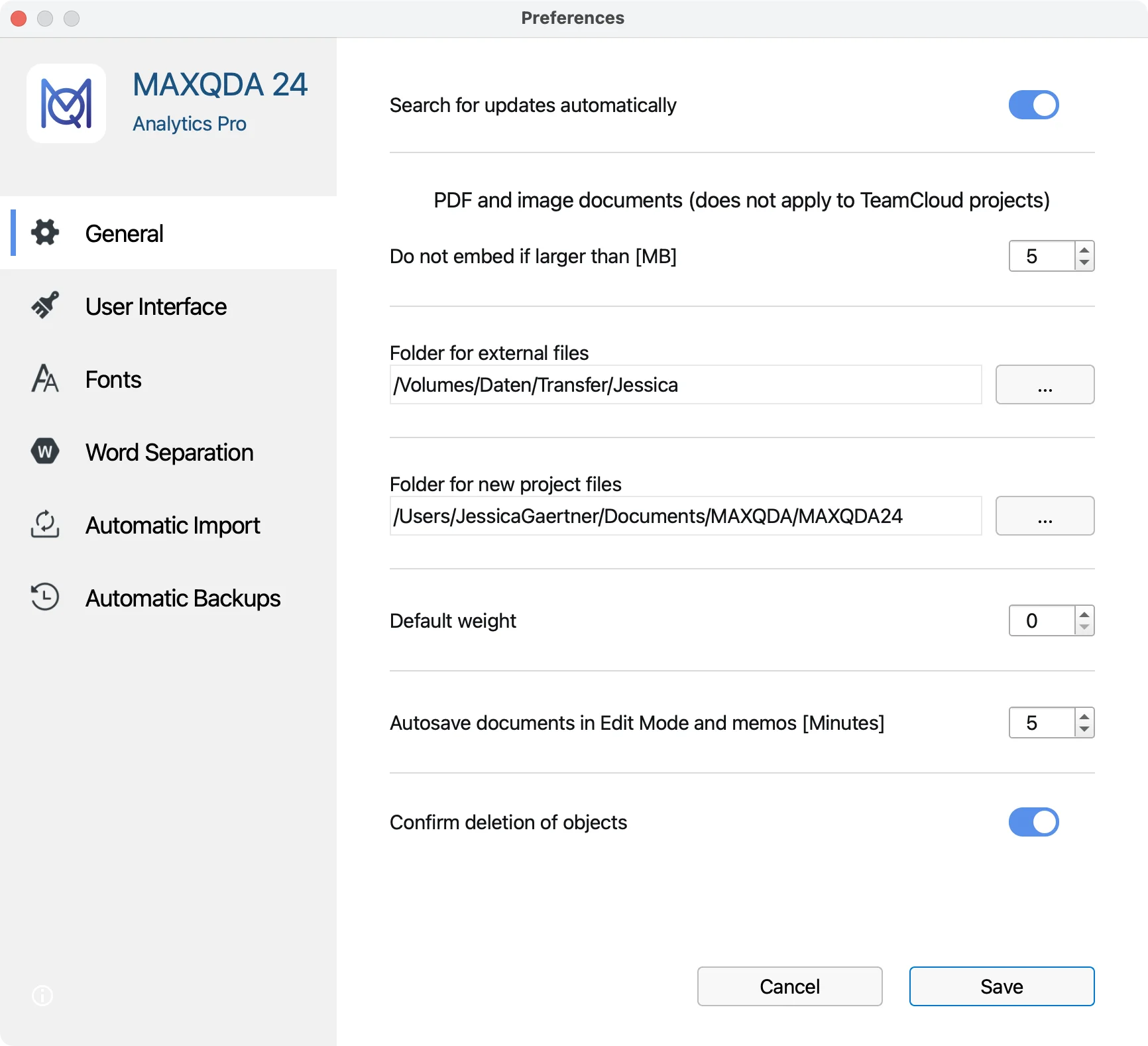Screen dimensions: 1148x1046
Task: Switch to User Interface preferences
Action: click(x=168, y=306)
